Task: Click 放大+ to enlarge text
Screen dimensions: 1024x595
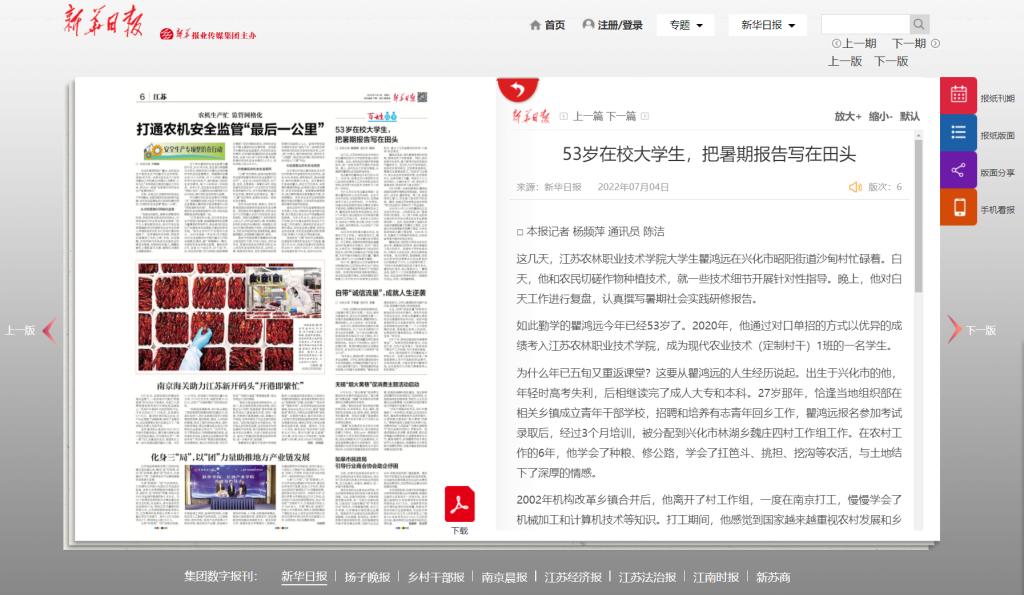Action: [847, 116]
